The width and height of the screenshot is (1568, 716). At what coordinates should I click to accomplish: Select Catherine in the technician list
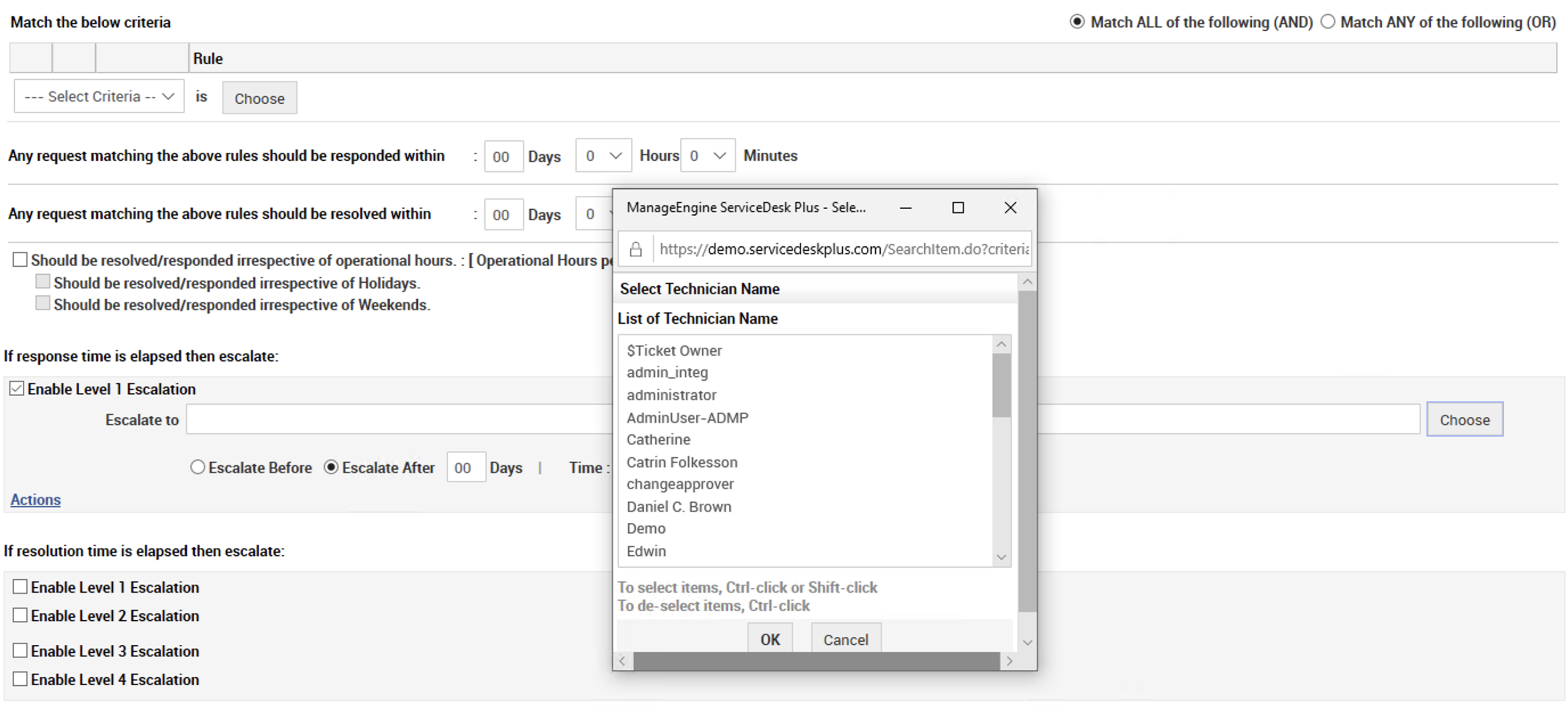pos(658,440)
